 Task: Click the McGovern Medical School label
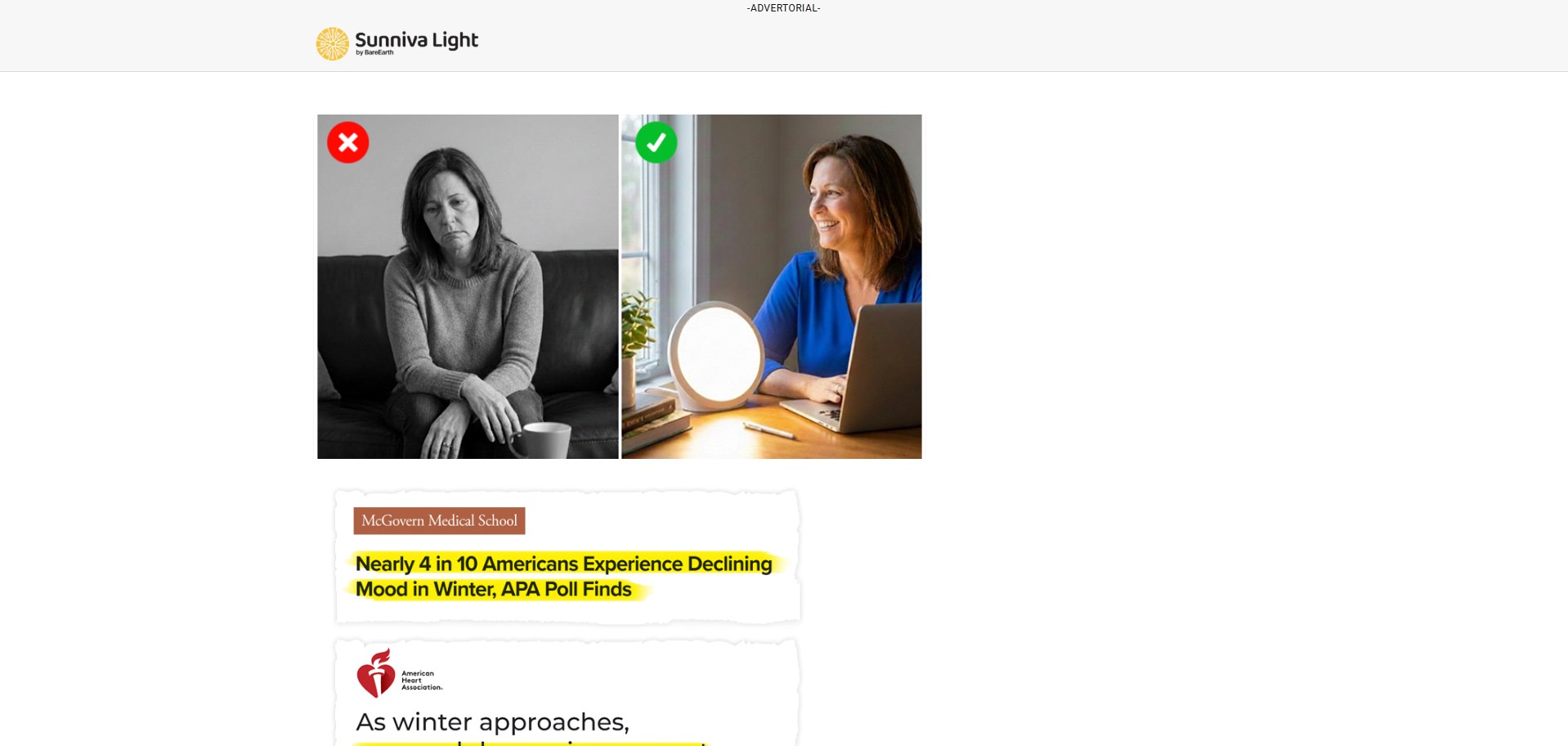pos(439,521)
